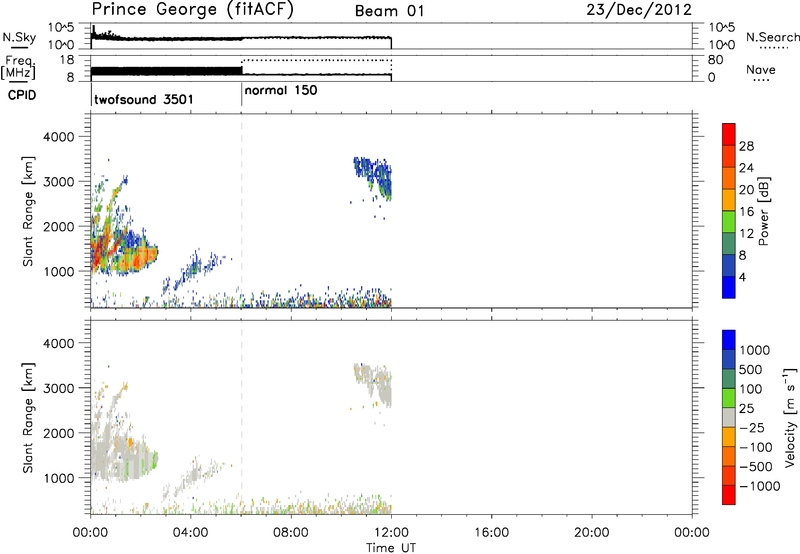Click the "12" label on Power colorbar
The image size is (800, 554).
click(x=746, y=234)
